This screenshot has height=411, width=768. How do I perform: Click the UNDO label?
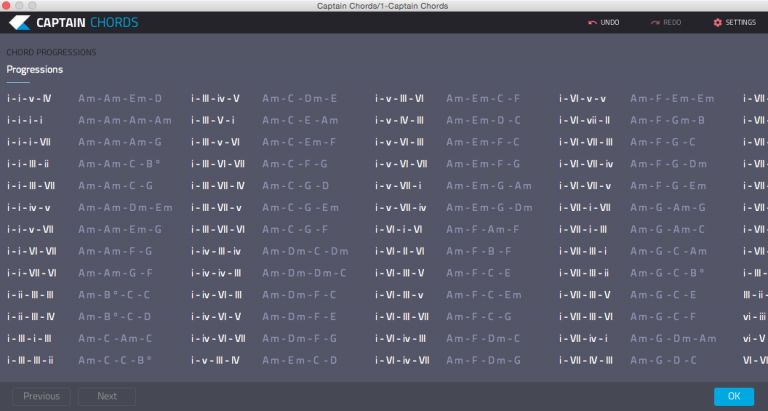[x=610, y=23]
